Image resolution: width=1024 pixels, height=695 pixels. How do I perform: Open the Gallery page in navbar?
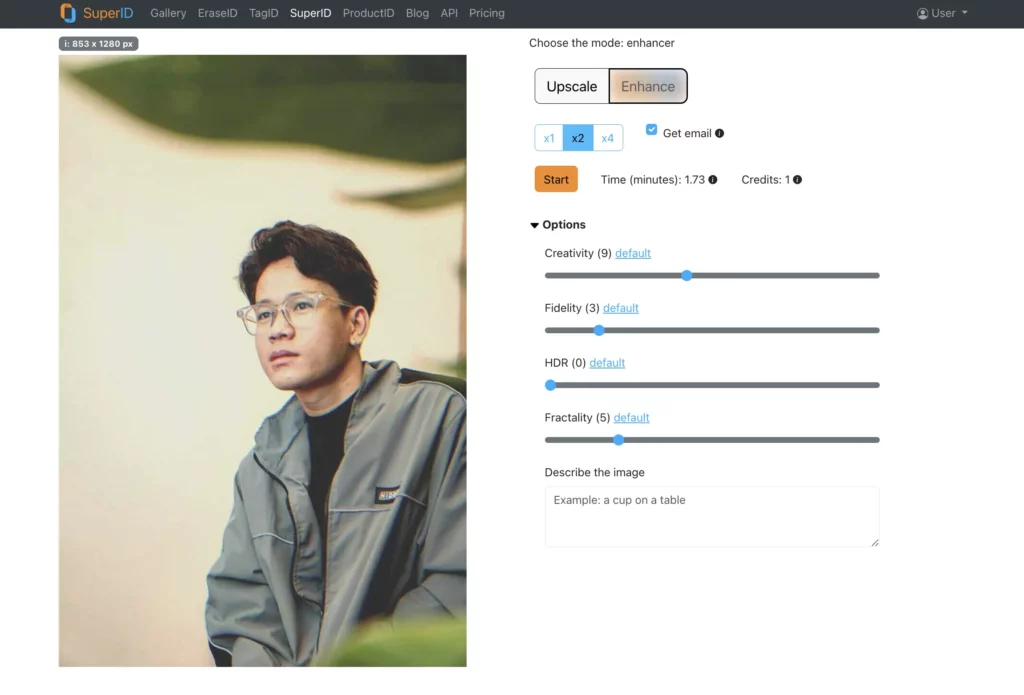pos(168,14)
